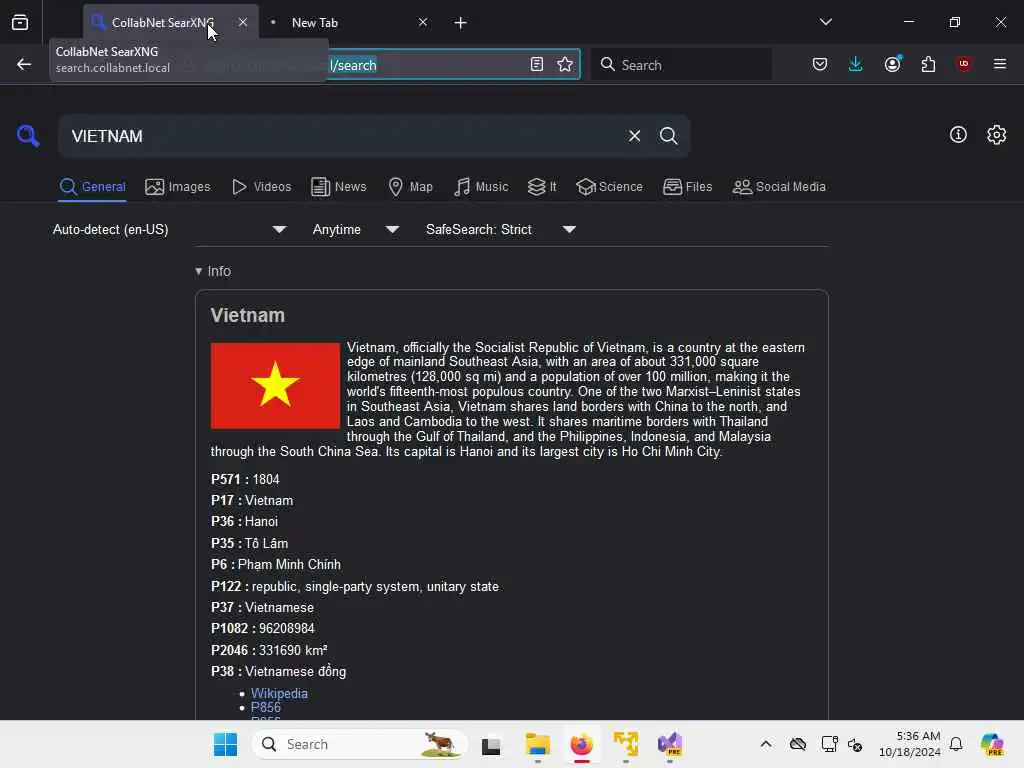1024x768 pixels.
Task: Switch to Social Media category
Action: [779, 187]
